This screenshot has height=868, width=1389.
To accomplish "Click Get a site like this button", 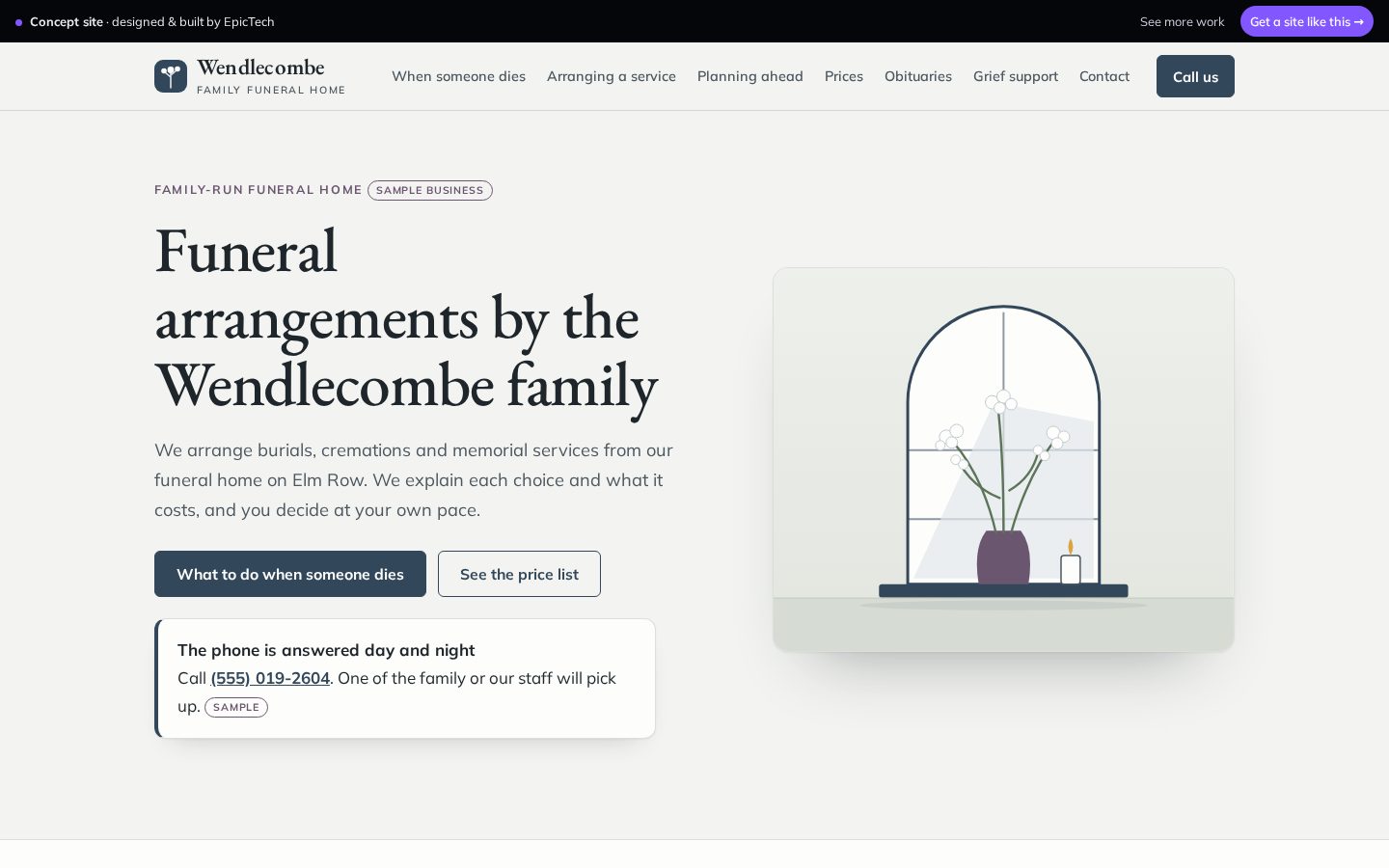I will [1307, 21].
